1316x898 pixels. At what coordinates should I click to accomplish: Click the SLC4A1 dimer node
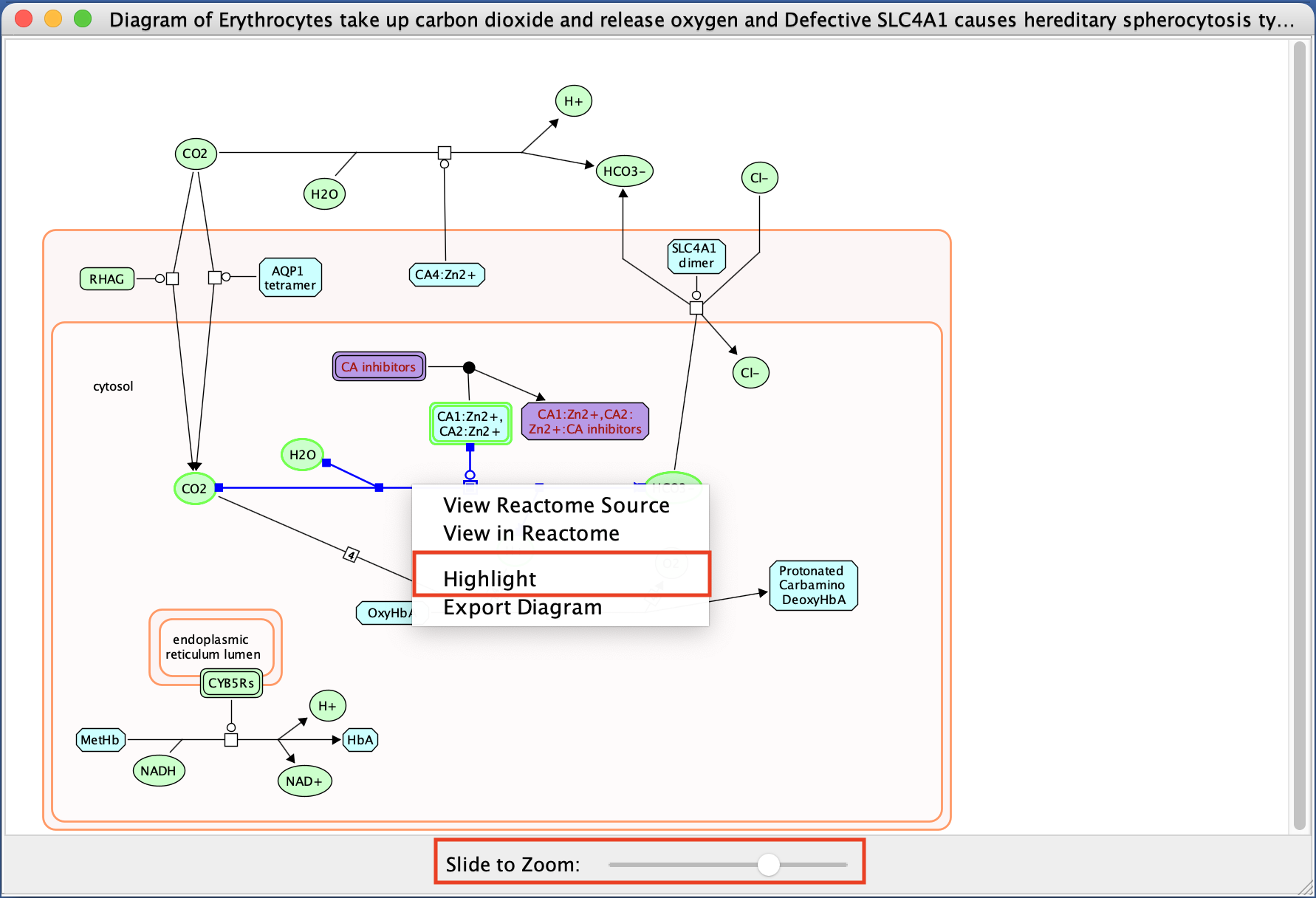pos(696,256)
